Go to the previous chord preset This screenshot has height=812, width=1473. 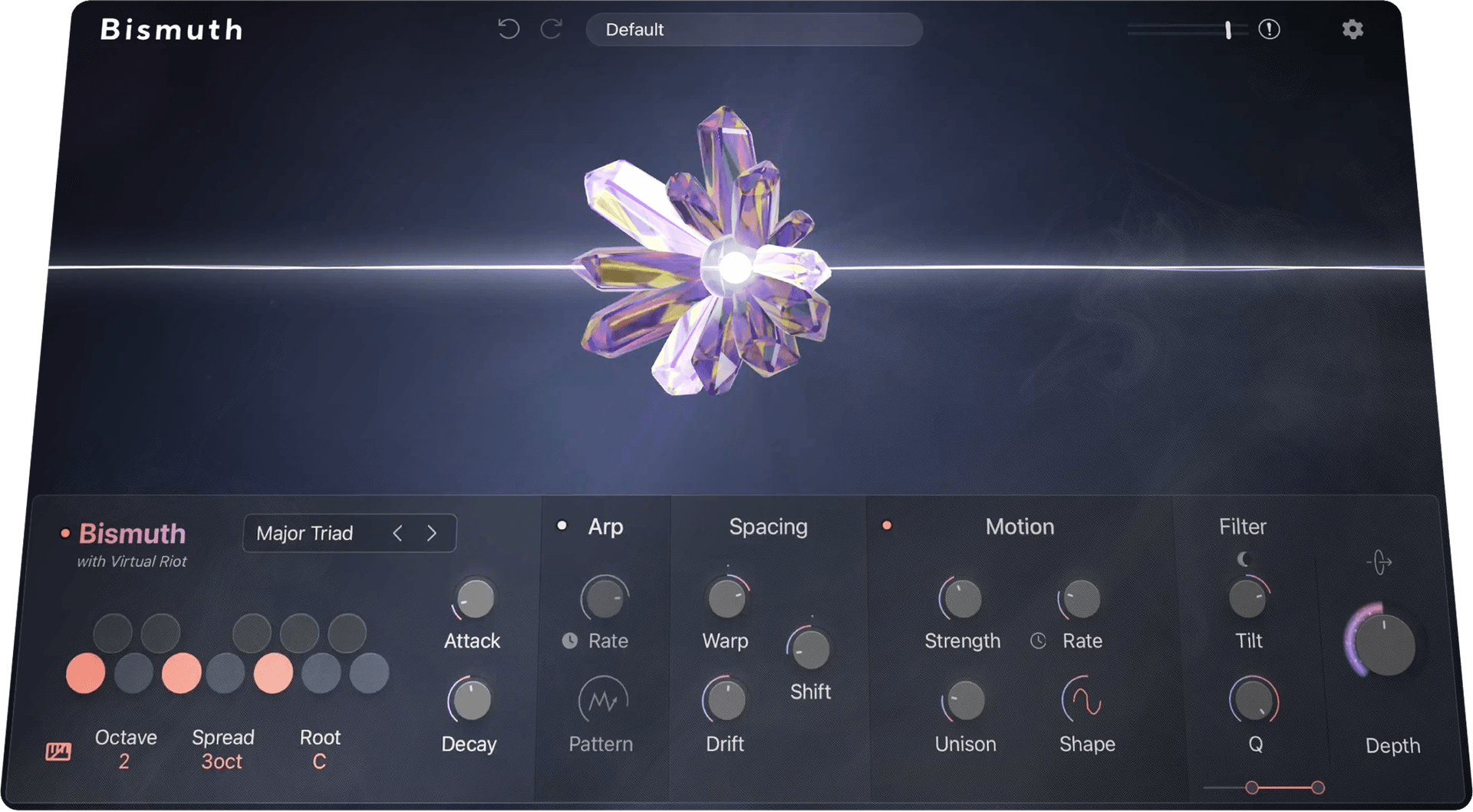pos(397,533)
